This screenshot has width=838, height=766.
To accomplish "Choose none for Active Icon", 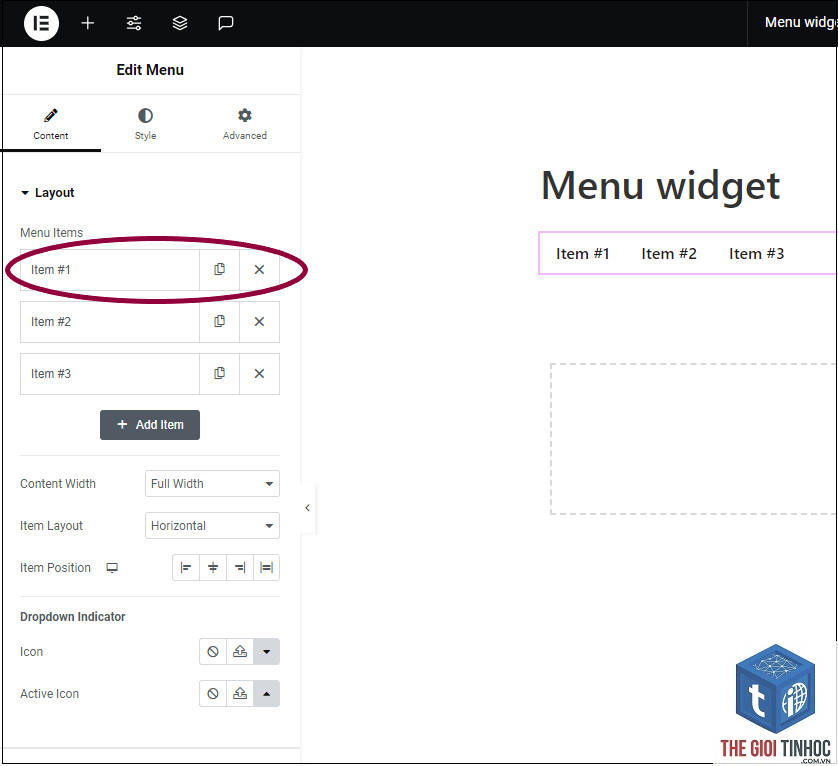I will pos(213,693).
